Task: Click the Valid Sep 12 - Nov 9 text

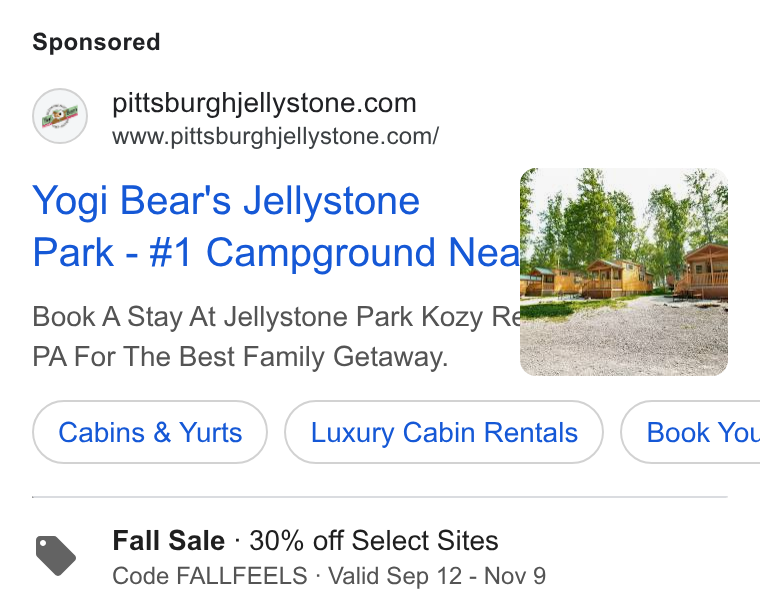Action: tap(437, 576)
